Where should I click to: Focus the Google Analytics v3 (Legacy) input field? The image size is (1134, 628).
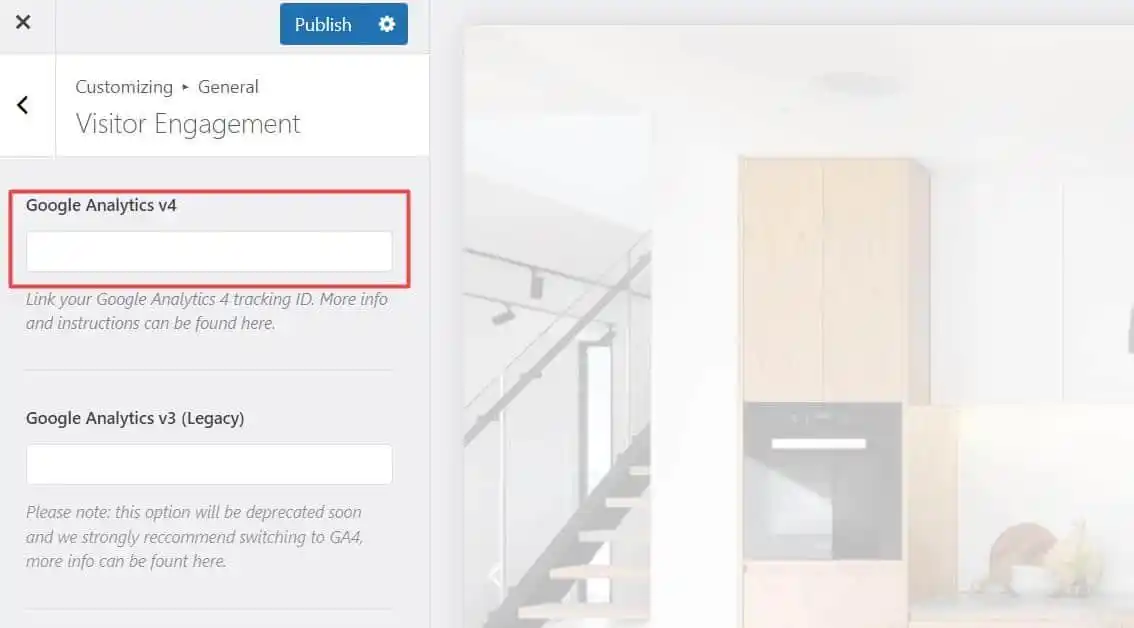tap(209, 464)
